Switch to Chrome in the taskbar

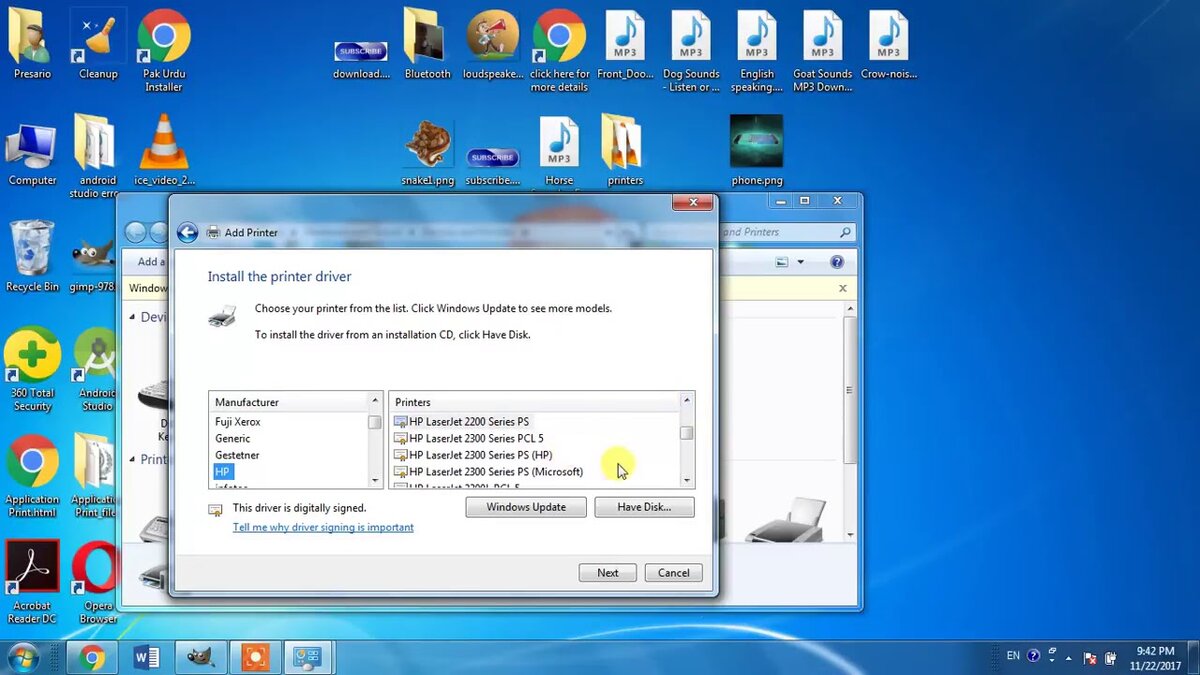pos(93,657)
